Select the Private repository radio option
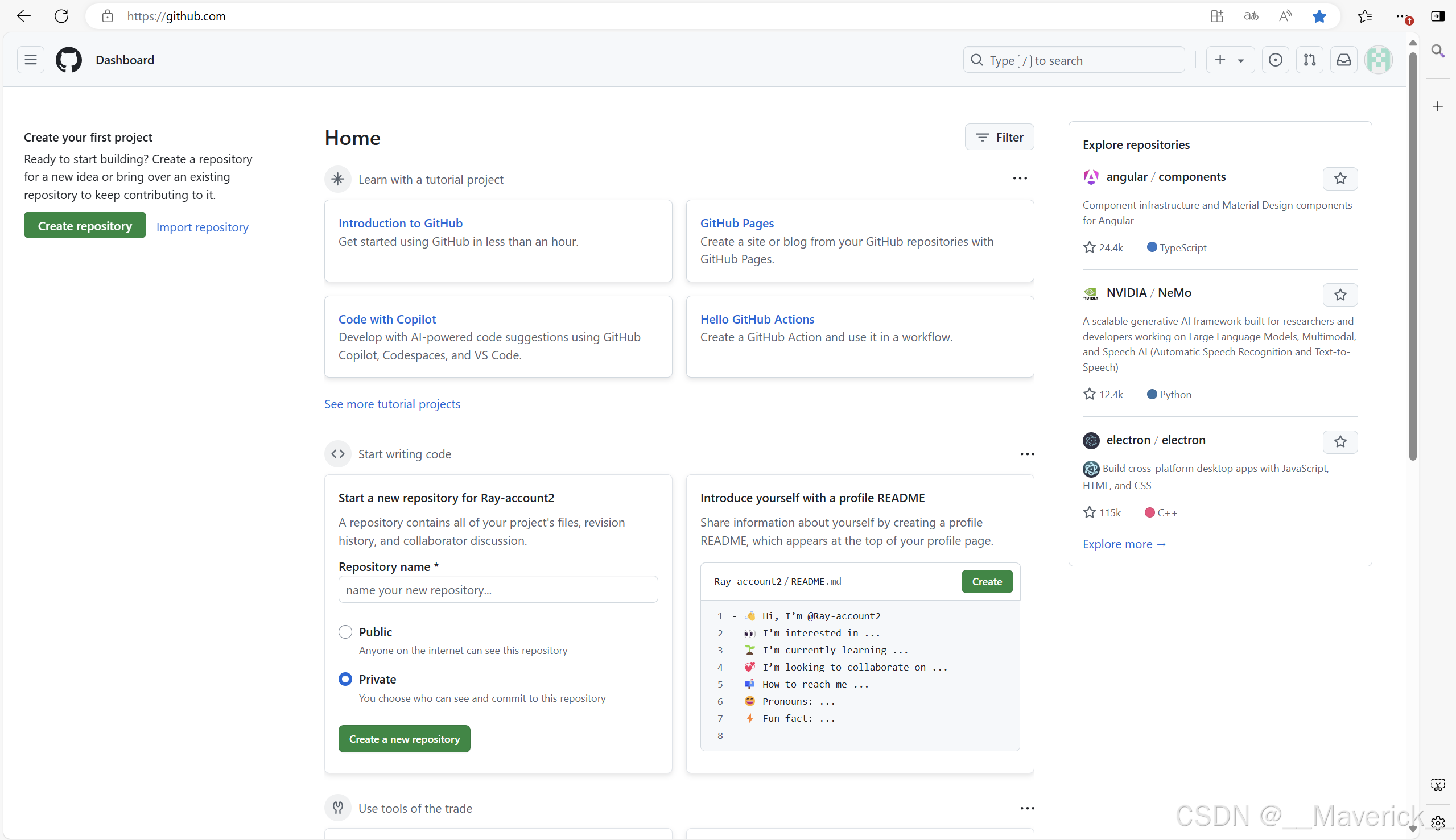 345,679
